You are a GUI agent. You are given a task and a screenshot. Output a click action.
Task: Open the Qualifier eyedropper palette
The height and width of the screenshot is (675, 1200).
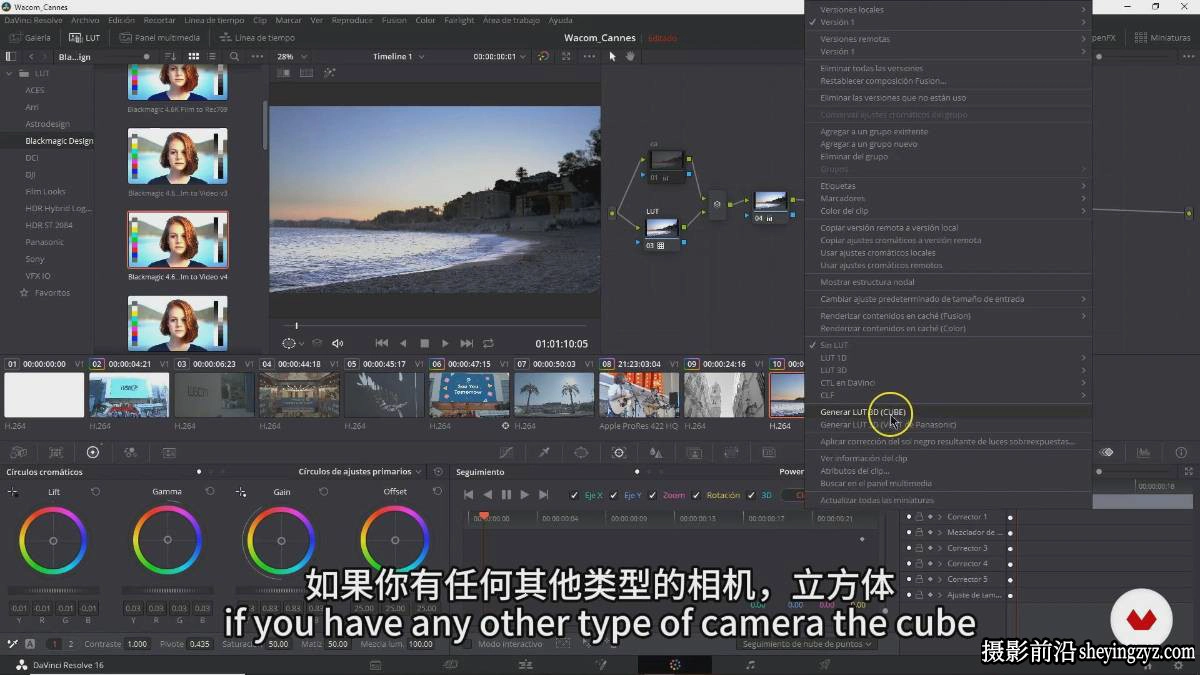(544, 453)
